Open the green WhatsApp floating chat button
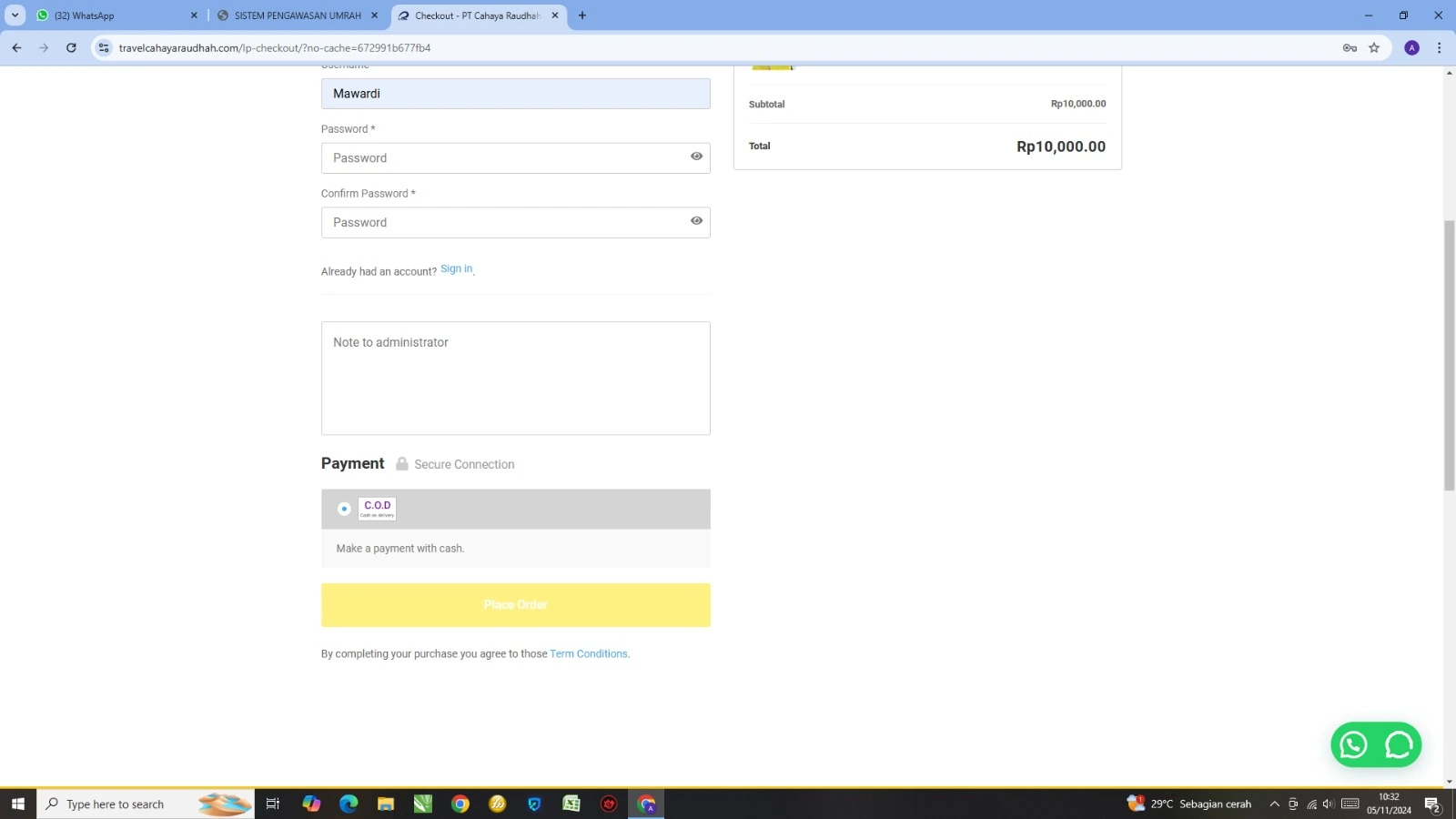This screenshot has height=819, width=1456. (1353, 745)
